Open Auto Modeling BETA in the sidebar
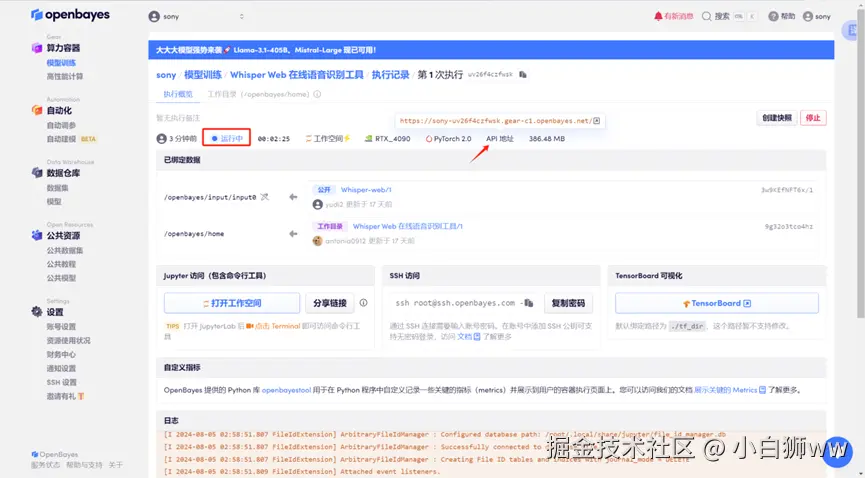 click(71, 139)
